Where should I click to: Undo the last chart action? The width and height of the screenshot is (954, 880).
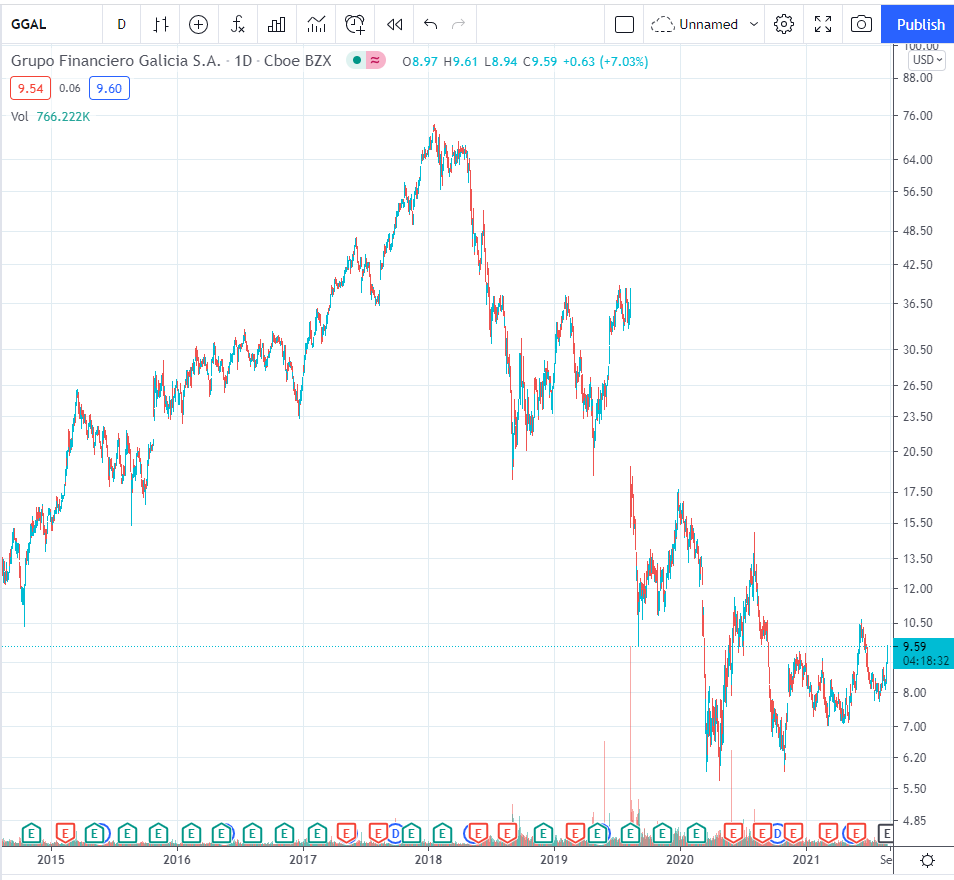[430, 24]
